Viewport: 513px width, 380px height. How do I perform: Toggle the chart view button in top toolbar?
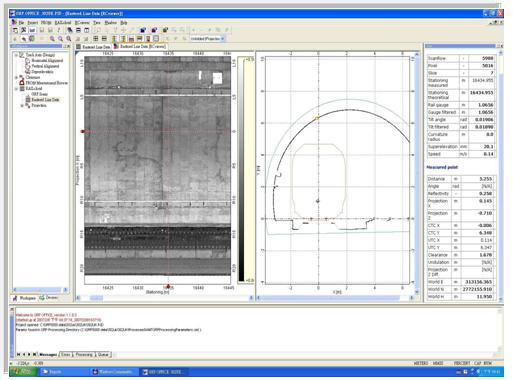tap(32, 30)
